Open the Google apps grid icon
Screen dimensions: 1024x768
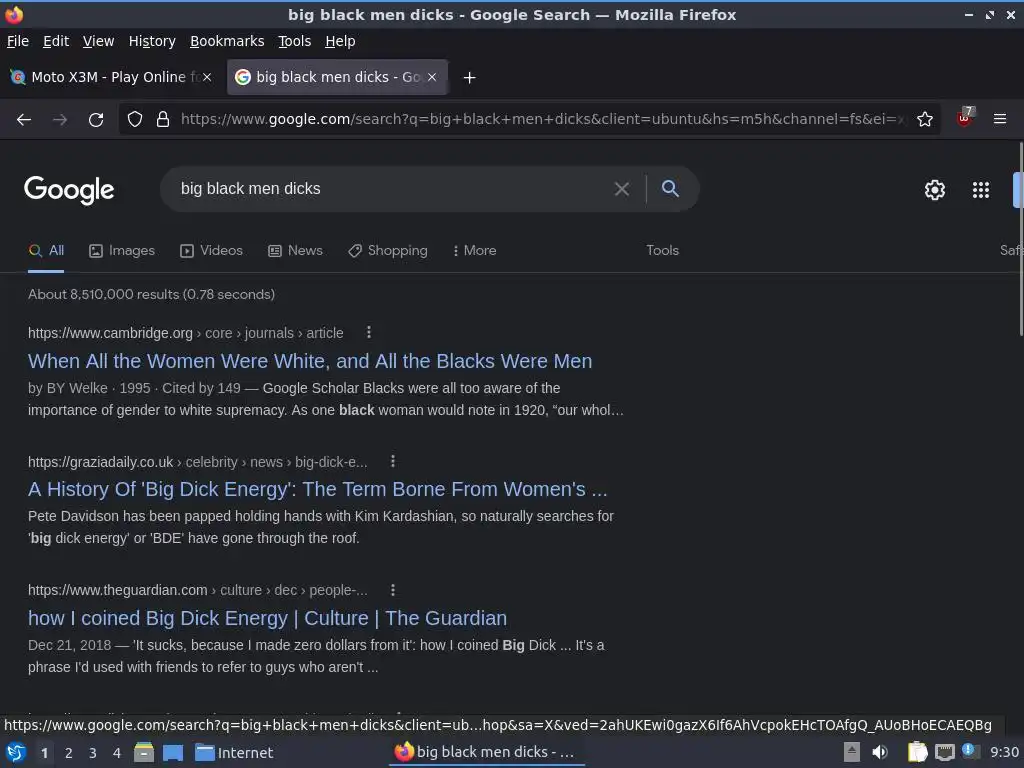point(981,190)
